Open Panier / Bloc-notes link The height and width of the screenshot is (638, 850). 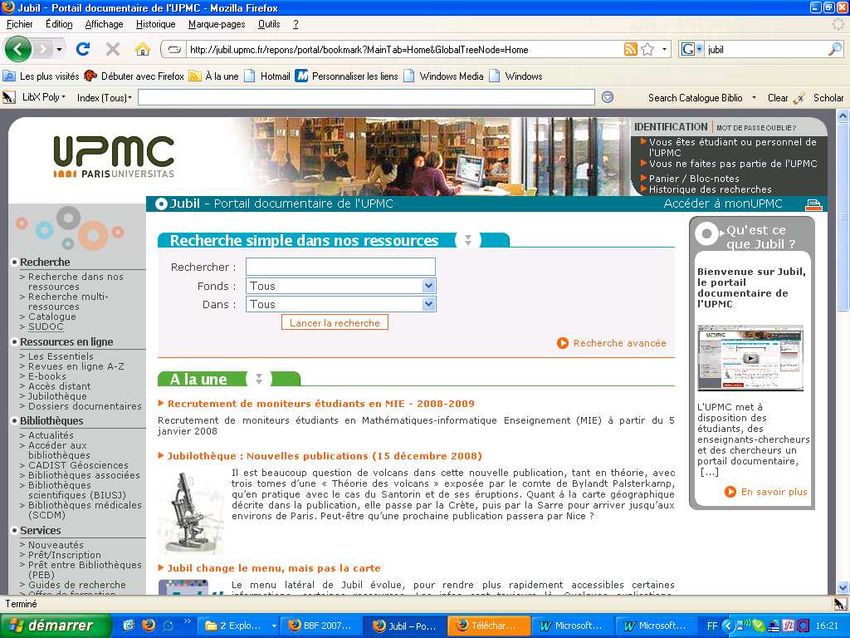click(x=694, y=178)
